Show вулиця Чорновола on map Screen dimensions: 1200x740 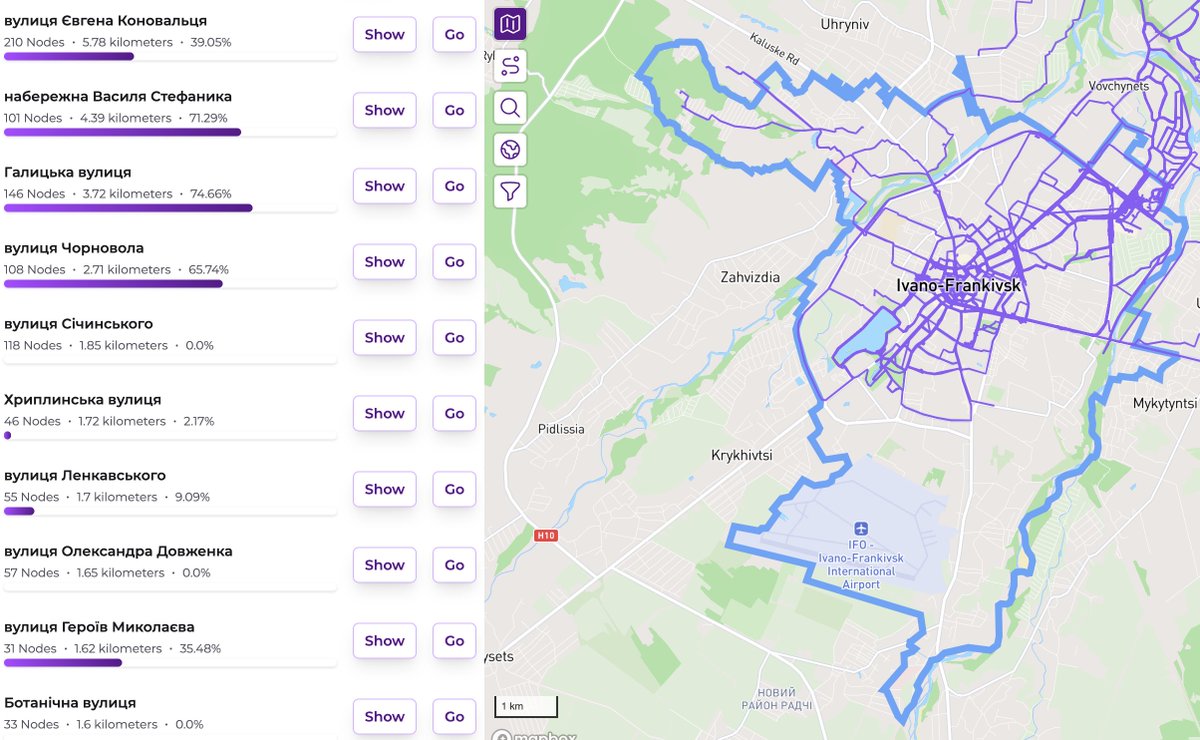click(x=384, y=262)
